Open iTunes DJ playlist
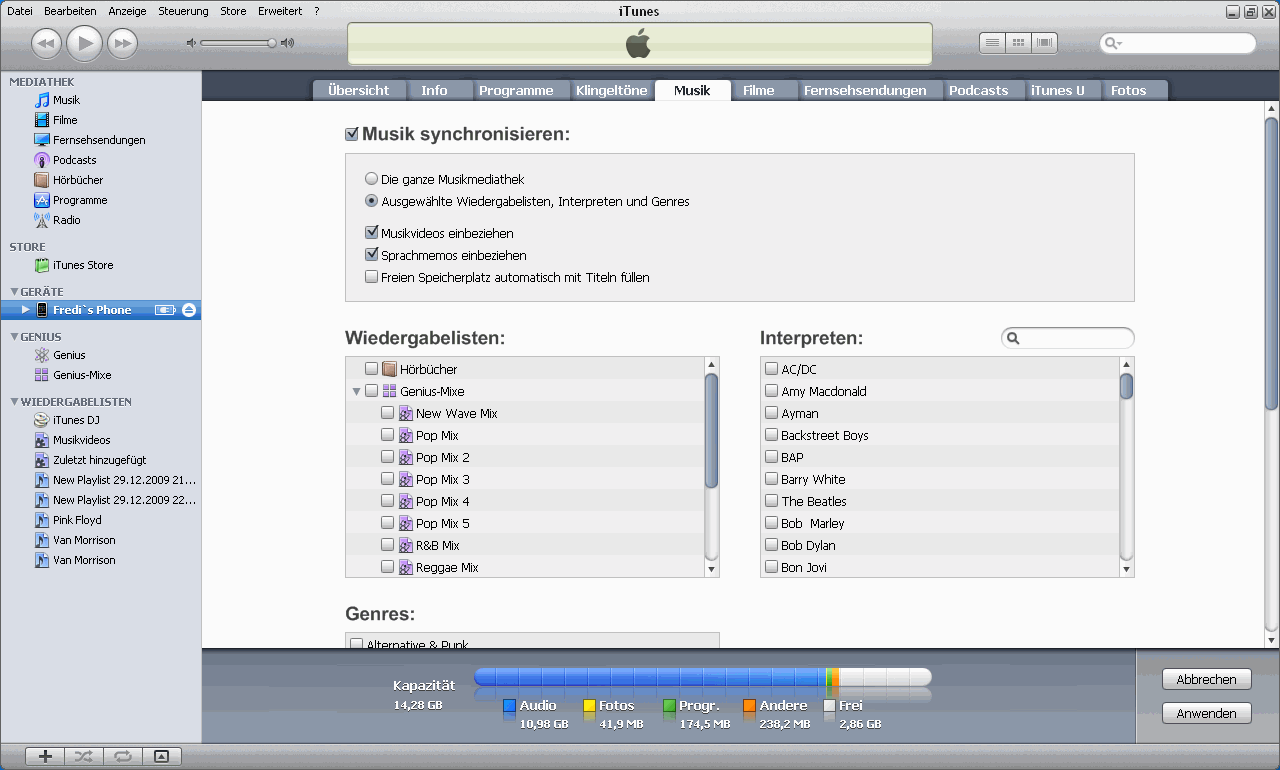The width and height of the screenshot is (1280, 770). click(76, 420)
